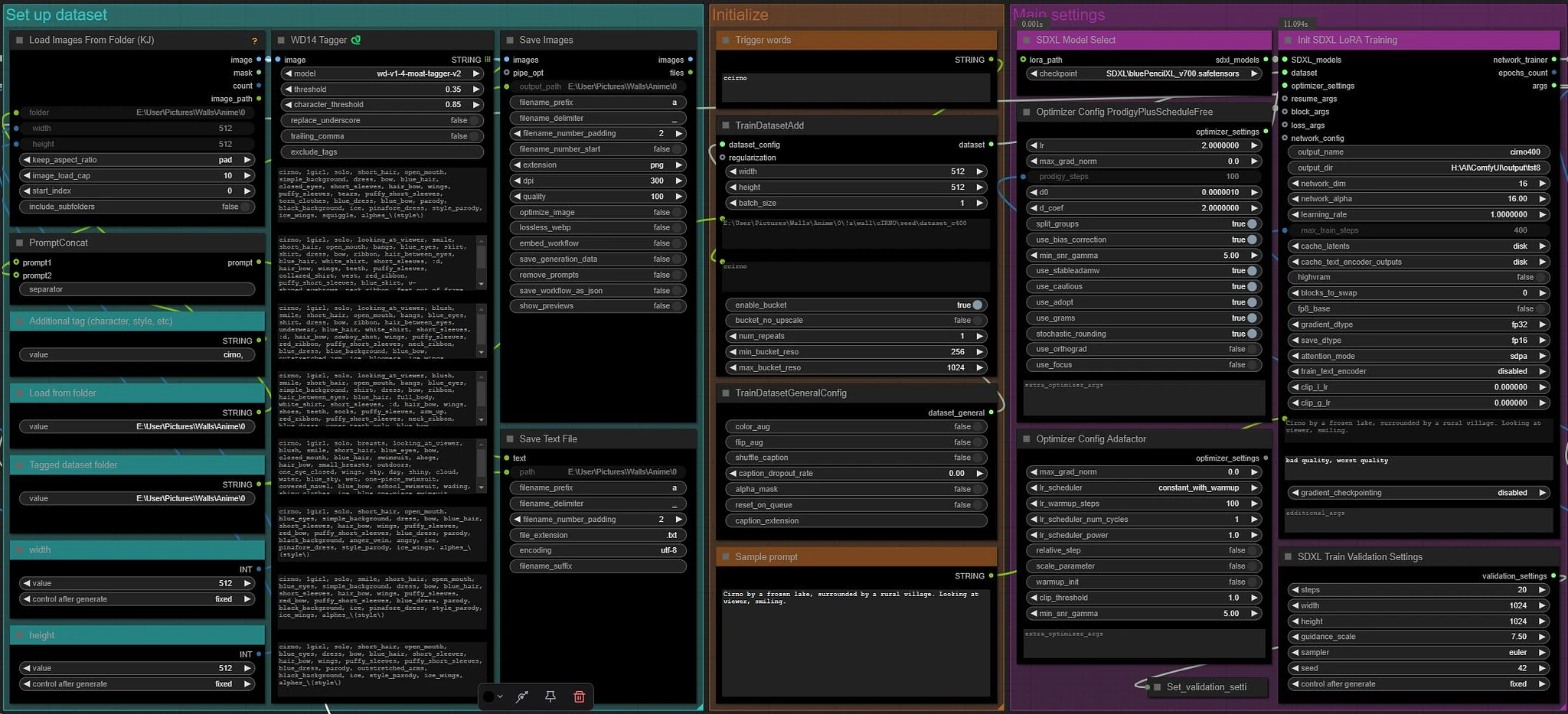1568x714 pixels.
Task: Collapse the SDXL Model Select node
Action: point(1027,40)
